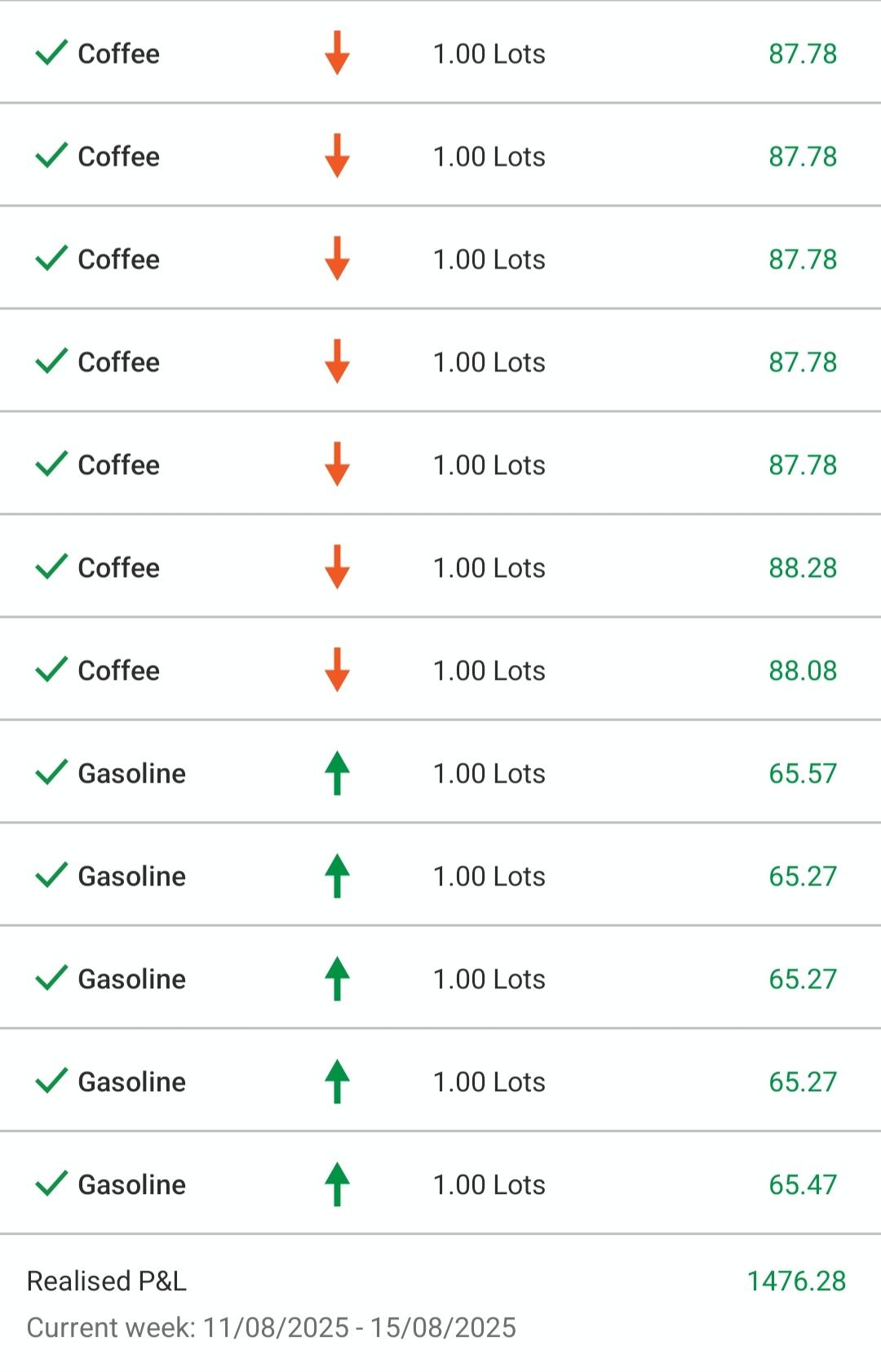Screen dimensions: 881x1372
Task: Open the Coffee trade with 88.28 profit
Action: [x=119, y=567]
